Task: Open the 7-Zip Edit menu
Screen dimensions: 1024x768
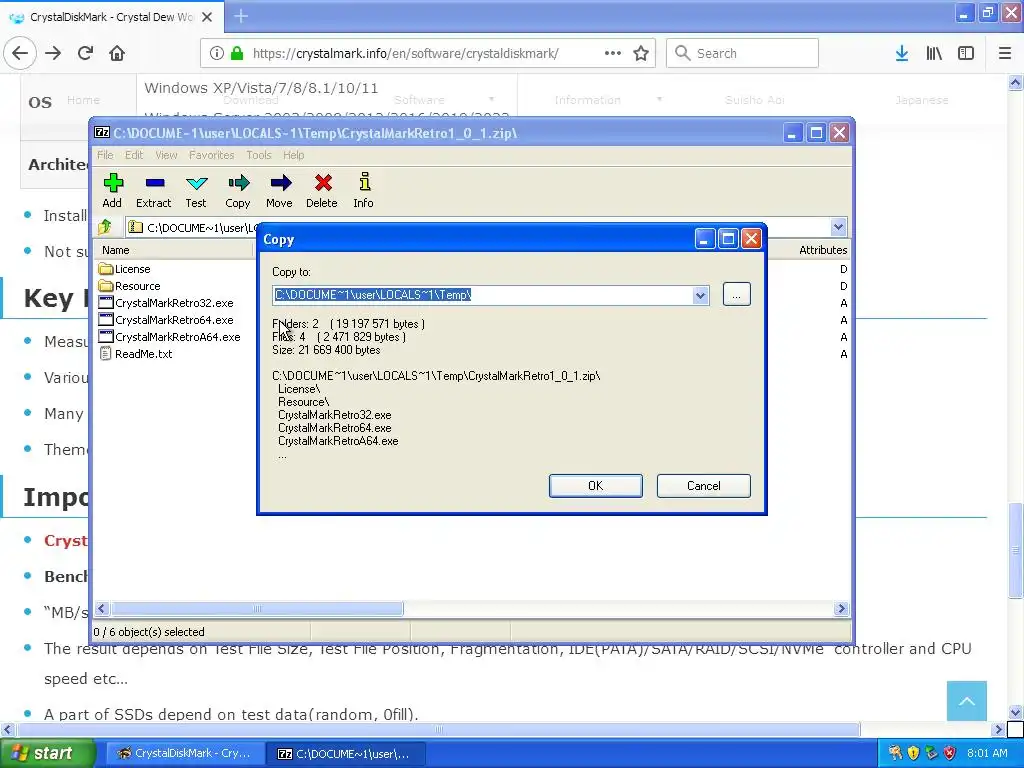Action: click(x=134, y=155)
